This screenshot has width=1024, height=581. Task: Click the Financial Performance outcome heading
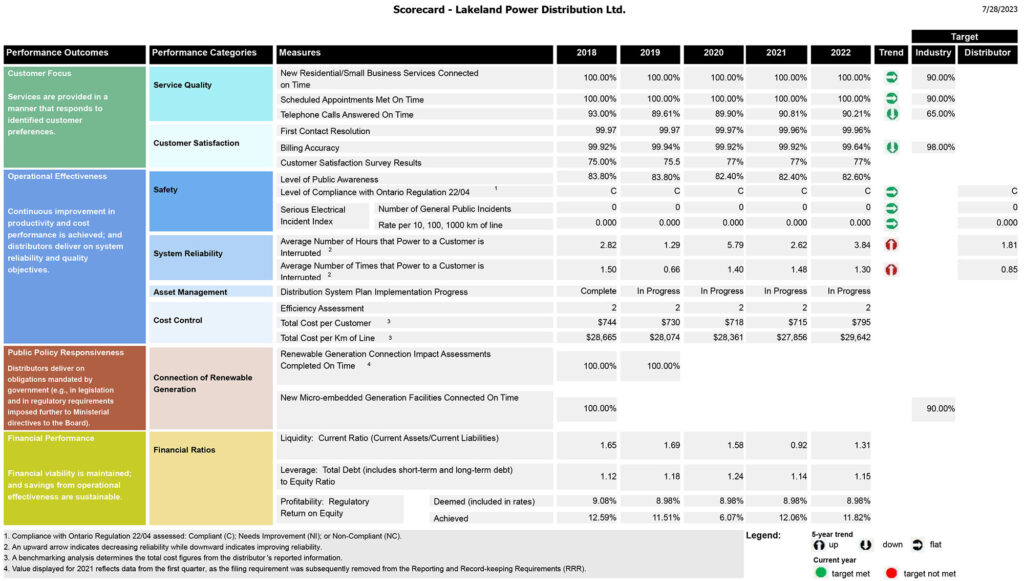51,438
